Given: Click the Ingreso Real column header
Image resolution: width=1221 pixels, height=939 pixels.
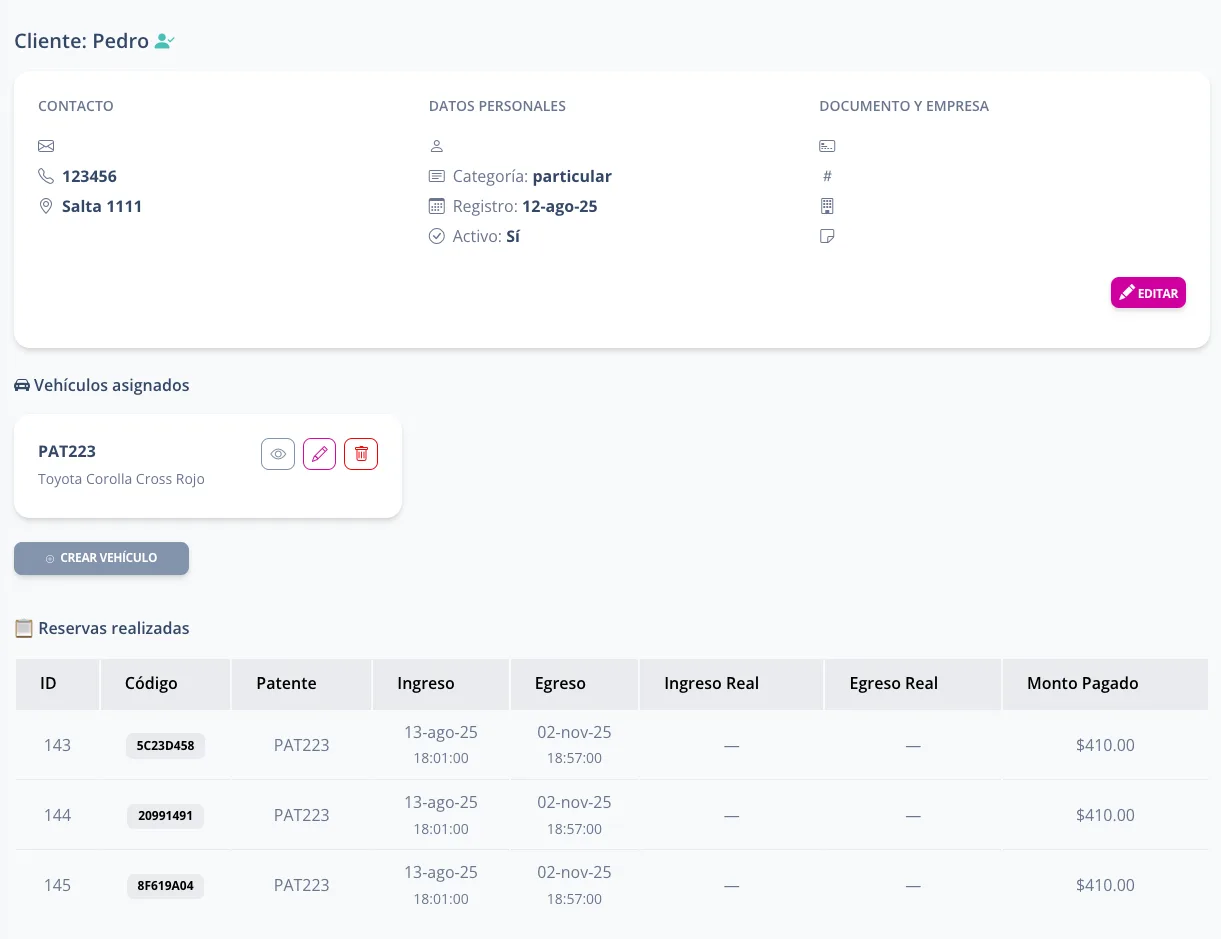Looking at the screenshot, I should [x=711, y=684].
